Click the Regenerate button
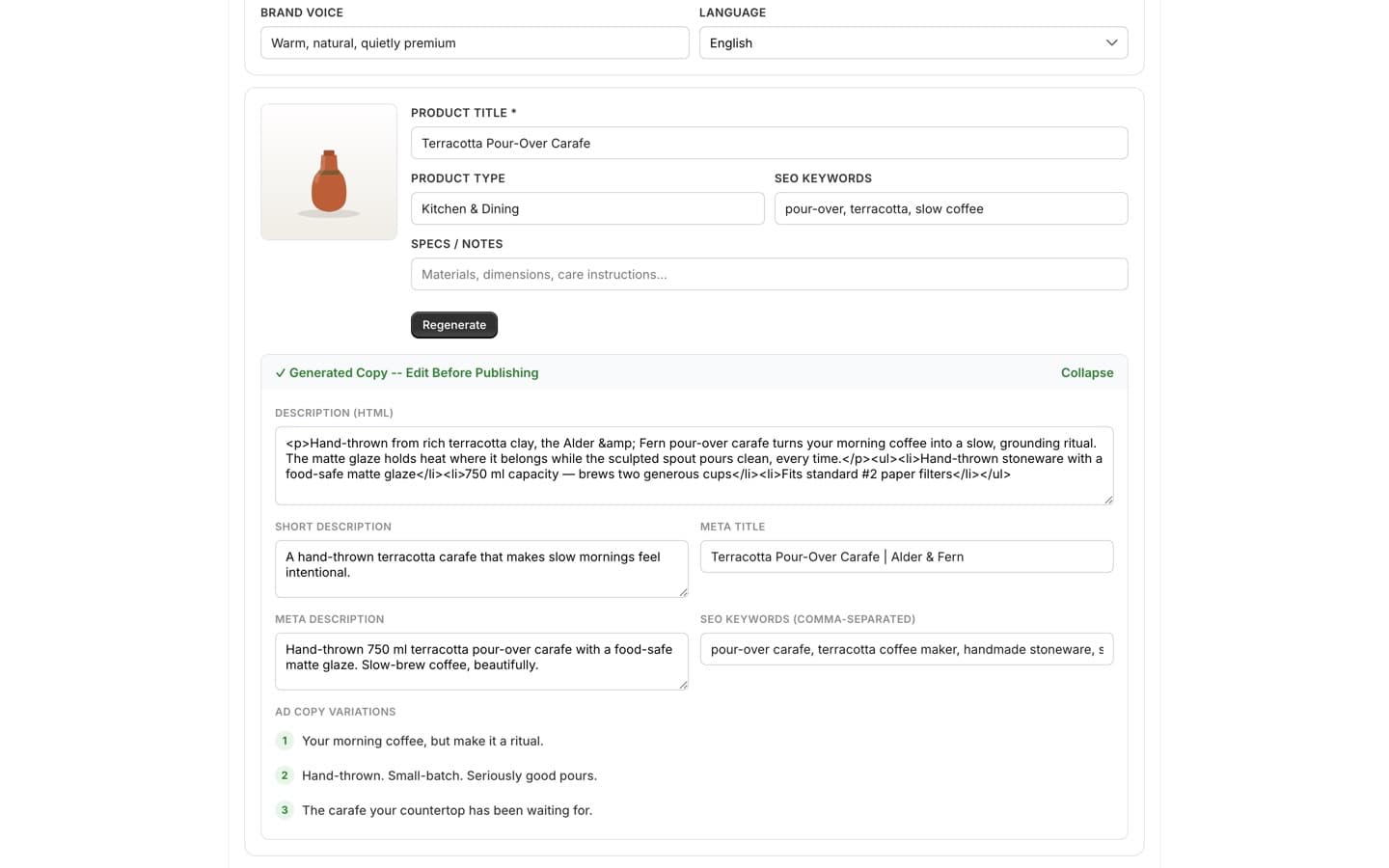 [454, 325]
